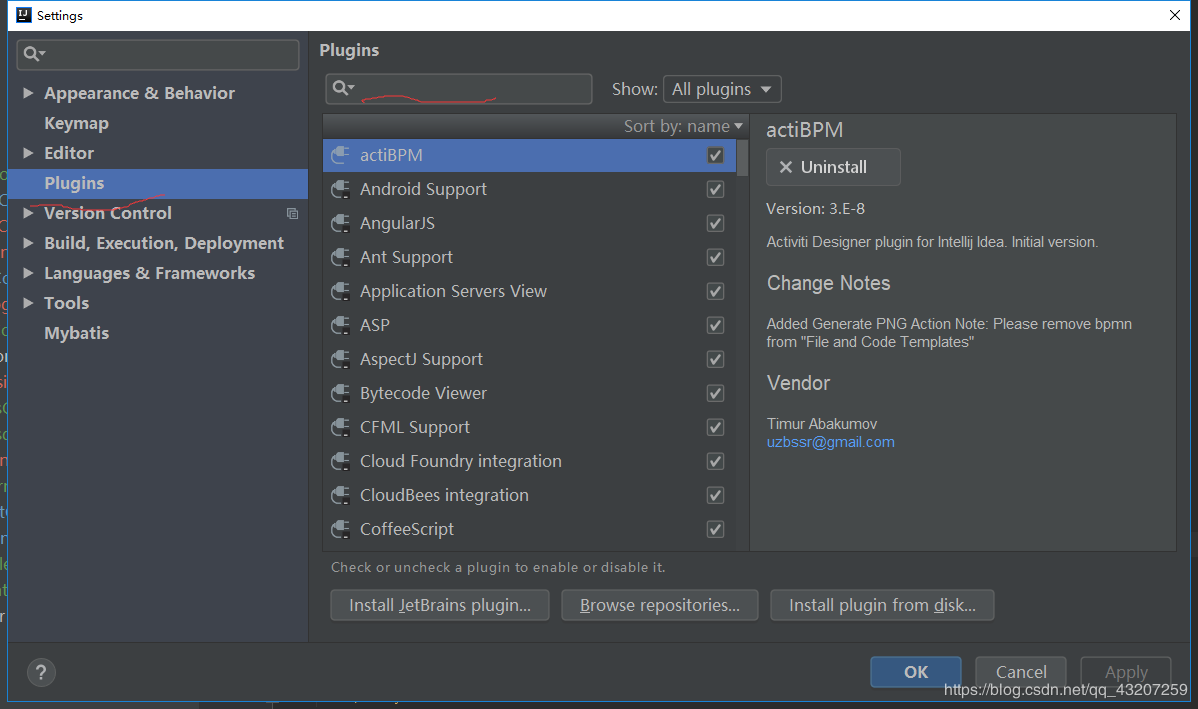Uncheck the Ant Support plugin
The height and width of the screenshot is (709, 1198).
click(x=715, y=257)
